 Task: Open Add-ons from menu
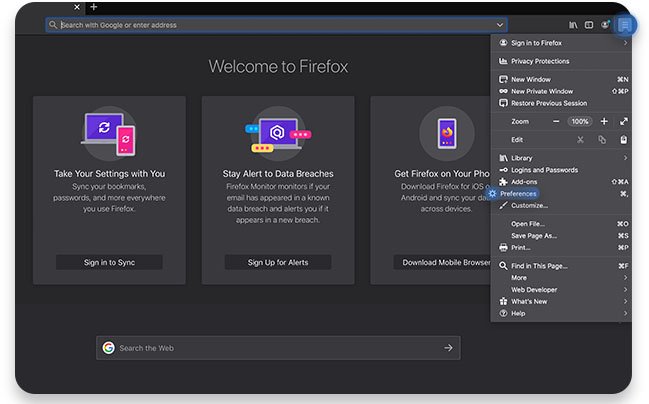click(561, 182)
